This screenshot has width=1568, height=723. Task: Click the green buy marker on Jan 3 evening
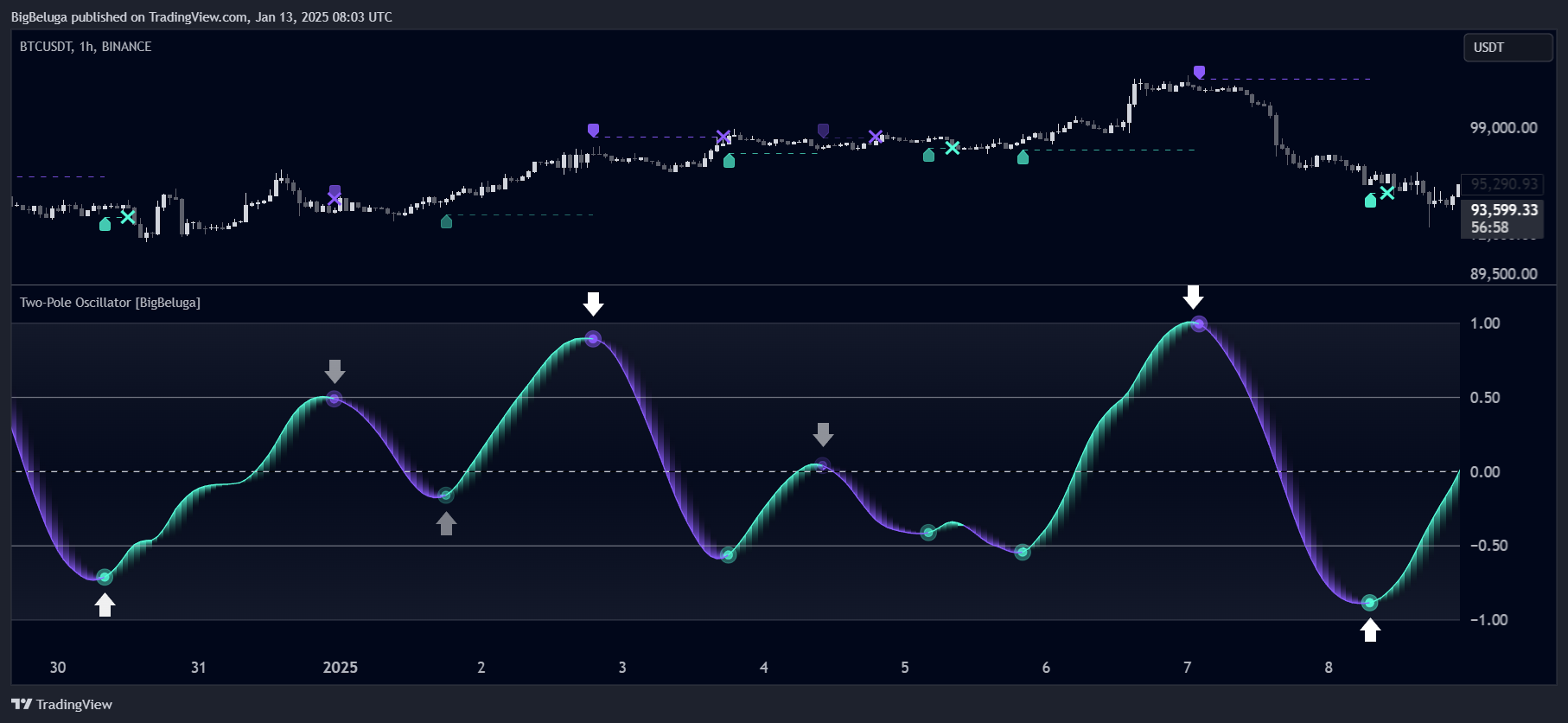pyautogui.click(x=729, y=160)
